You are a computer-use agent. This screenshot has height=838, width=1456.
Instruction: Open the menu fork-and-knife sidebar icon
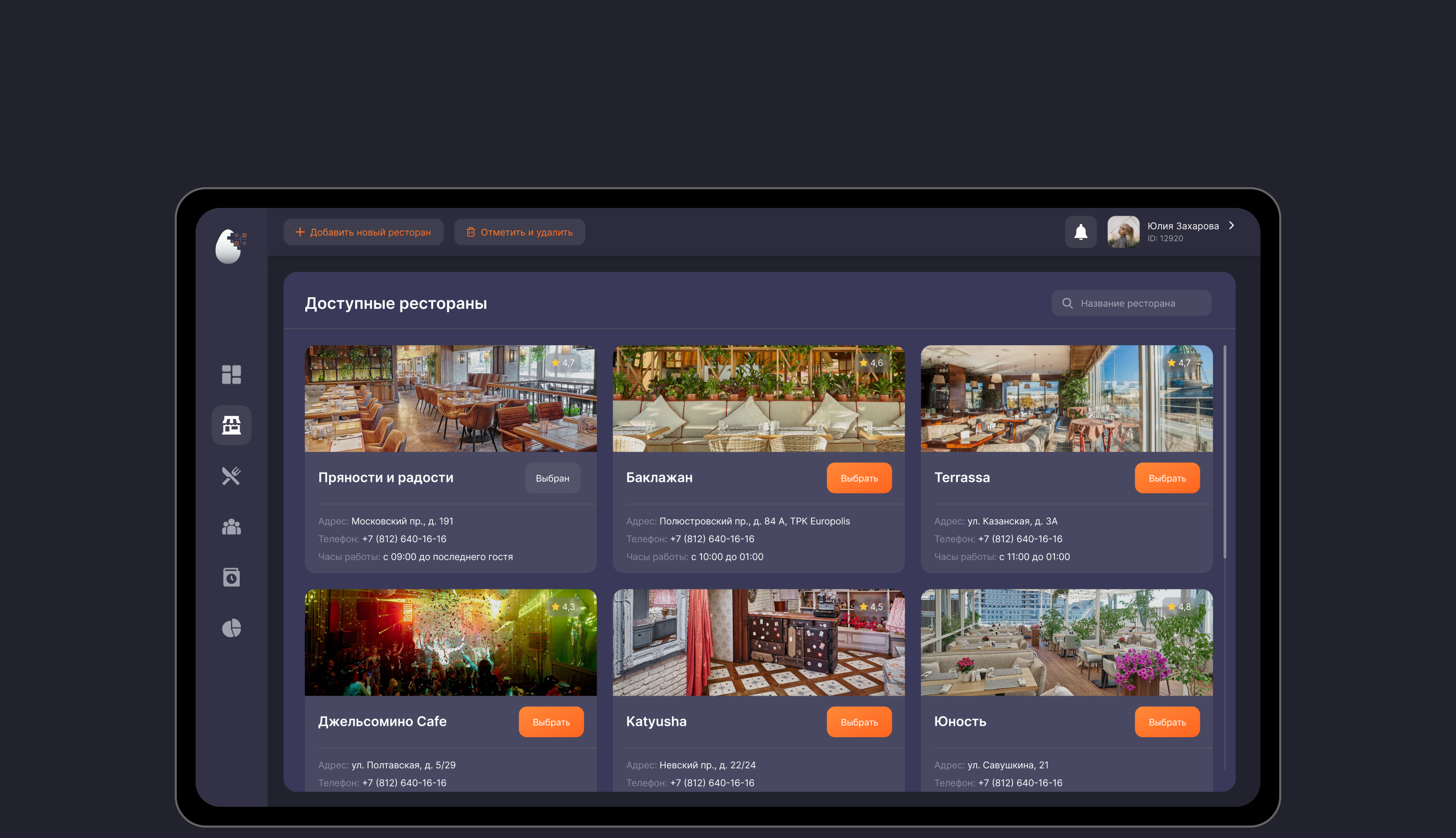point(231,476)
